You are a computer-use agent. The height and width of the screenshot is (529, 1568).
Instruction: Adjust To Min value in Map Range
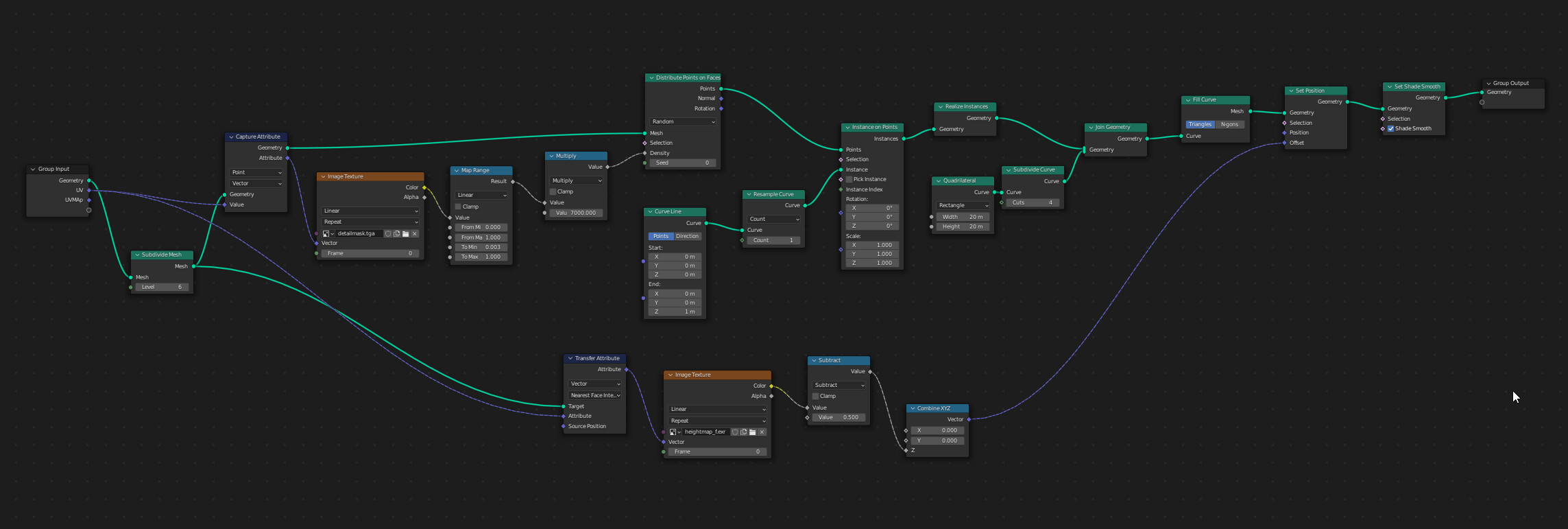481,247
